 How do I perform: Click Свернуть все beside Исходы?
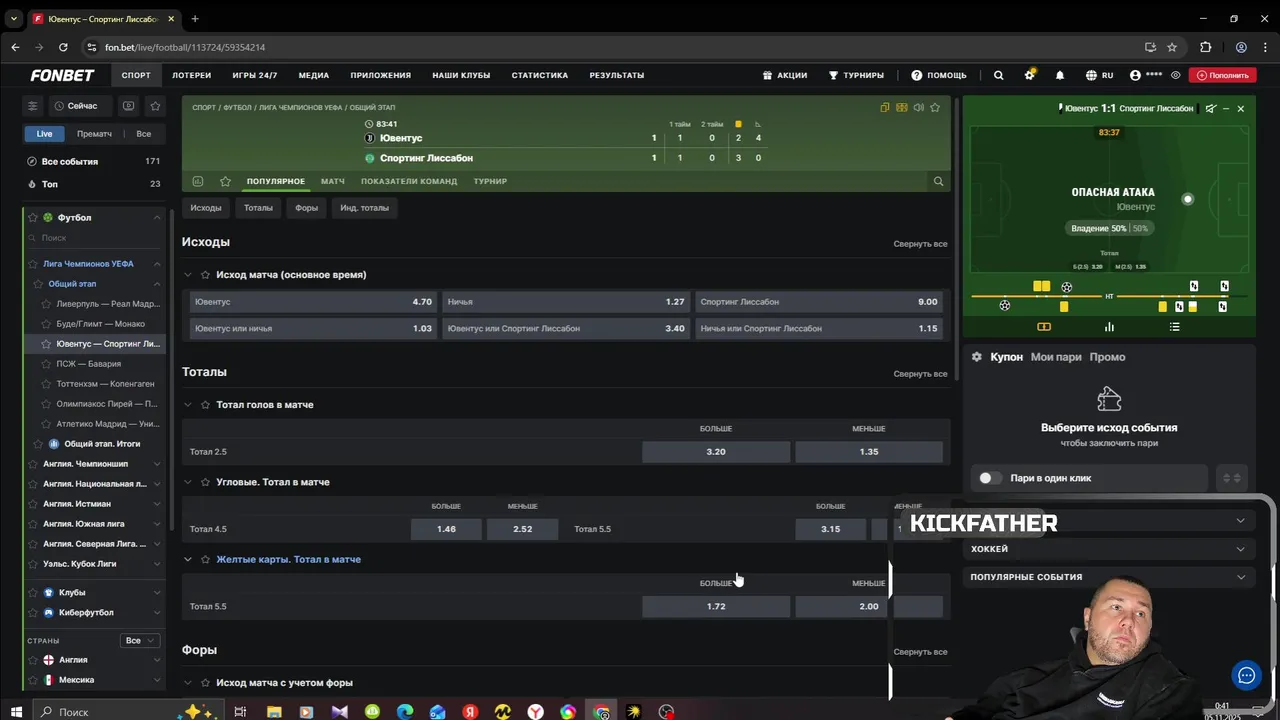click(x=920, y=244)
